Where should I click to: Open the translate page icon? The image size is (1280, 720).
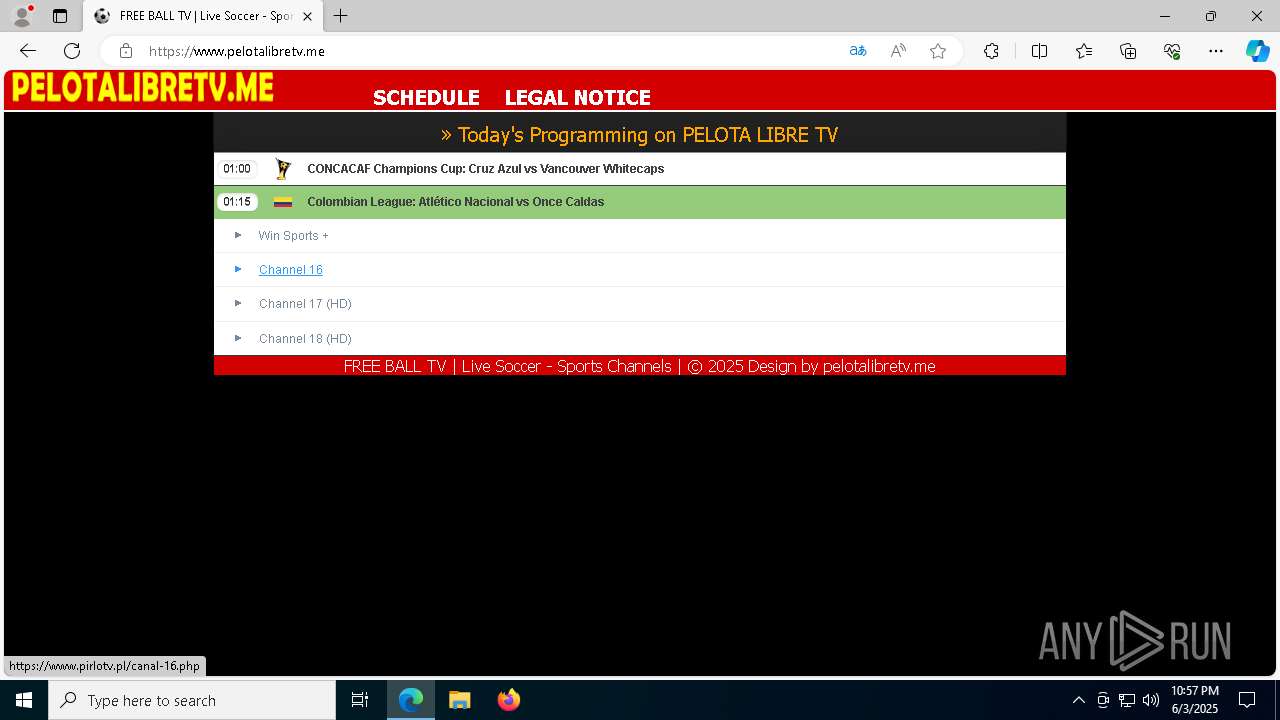pos(858,51)
